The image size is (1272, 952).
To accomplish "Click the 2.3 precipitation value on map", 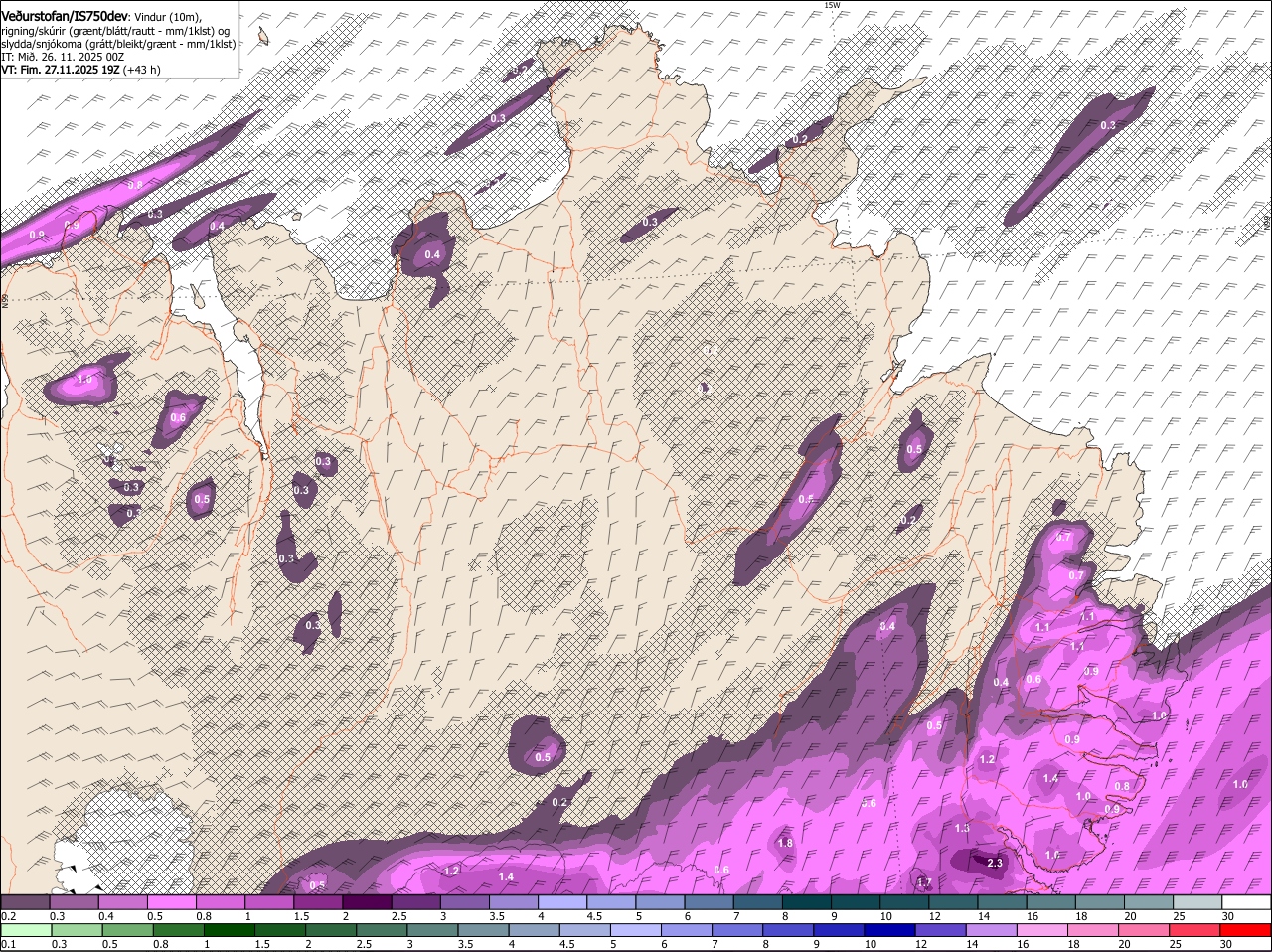I will 995,863.
